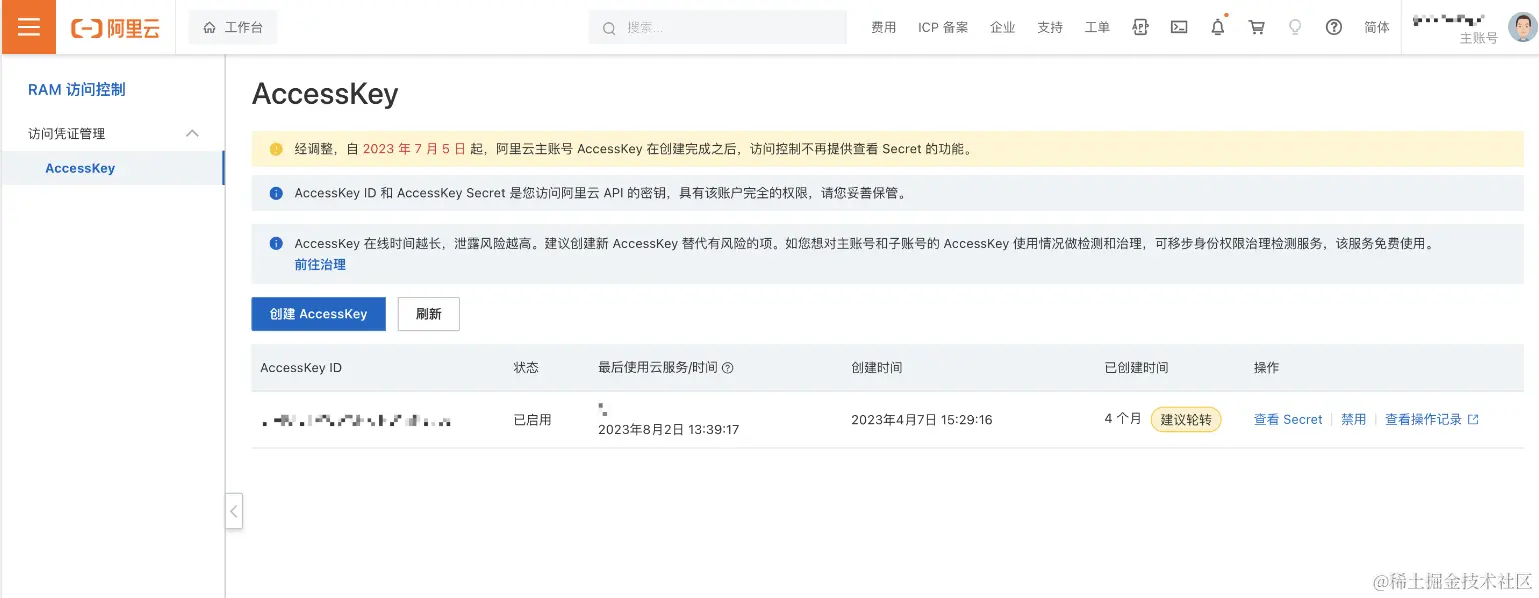The height and width of the screenshot is (598, 1539).
Task: Click the API developer tools icon
Action: click(x=1140, y=28)
